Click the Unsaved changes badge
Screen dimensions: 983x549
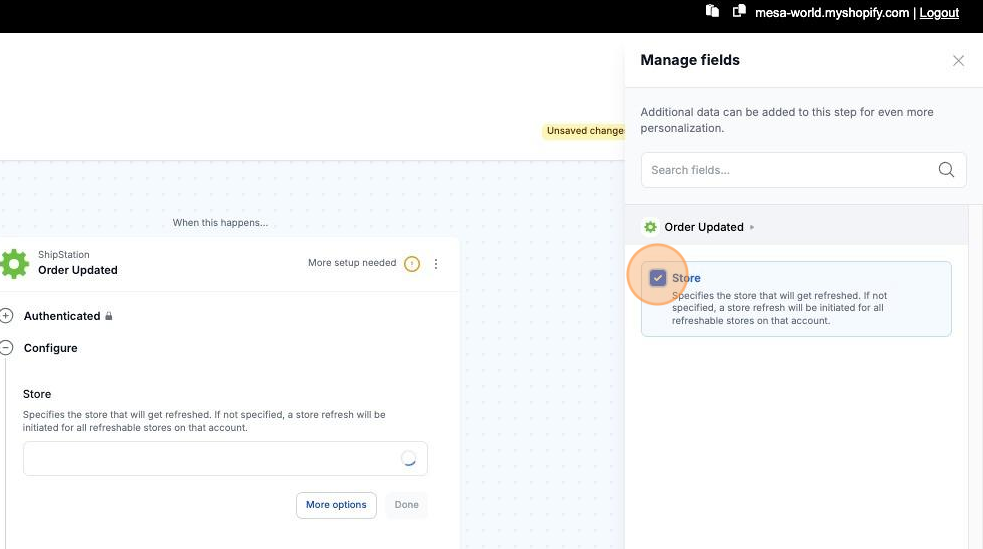585,131
